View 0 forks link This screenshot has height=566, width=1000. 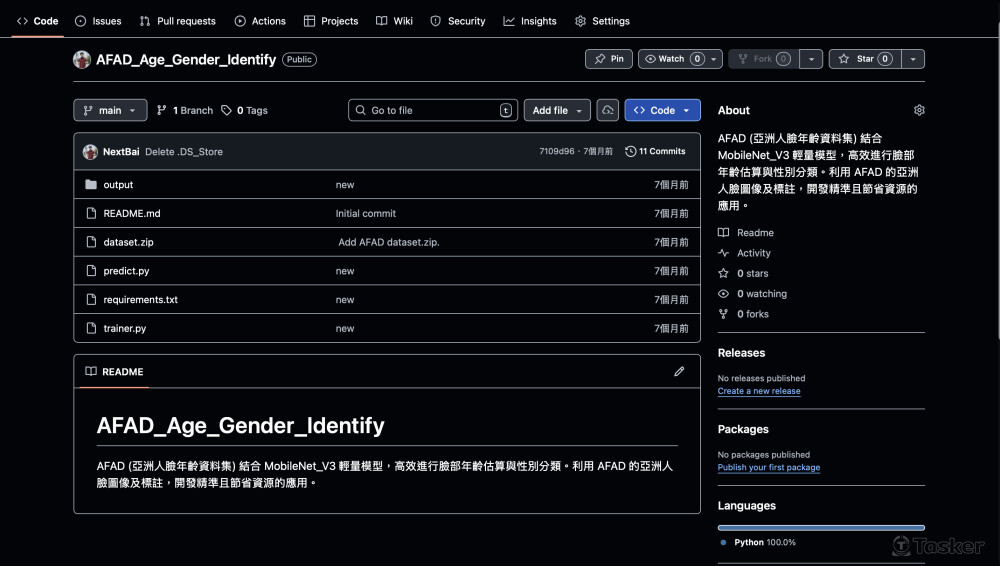tap(744, 314)
